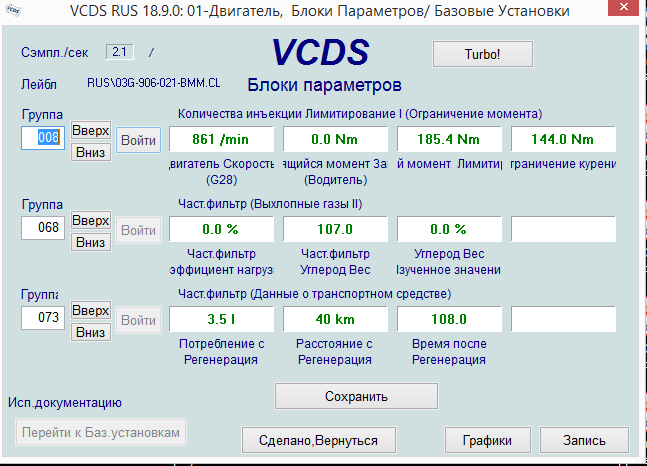Open Графики graphs view
Viewport: 647px width, 466px height.
pos(487,440)
